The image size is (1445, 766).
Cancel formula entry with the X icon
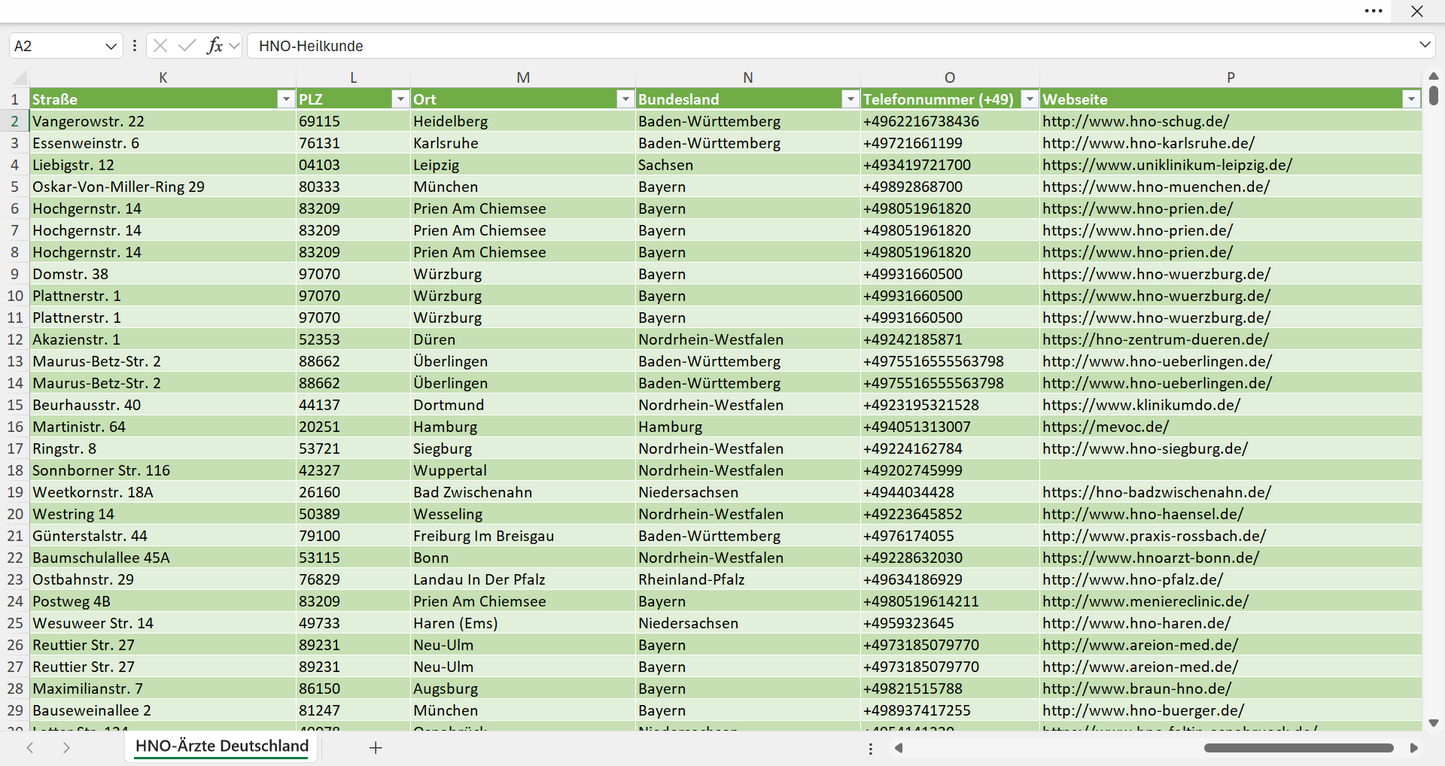pyautogui.click(x=161, y=46)
